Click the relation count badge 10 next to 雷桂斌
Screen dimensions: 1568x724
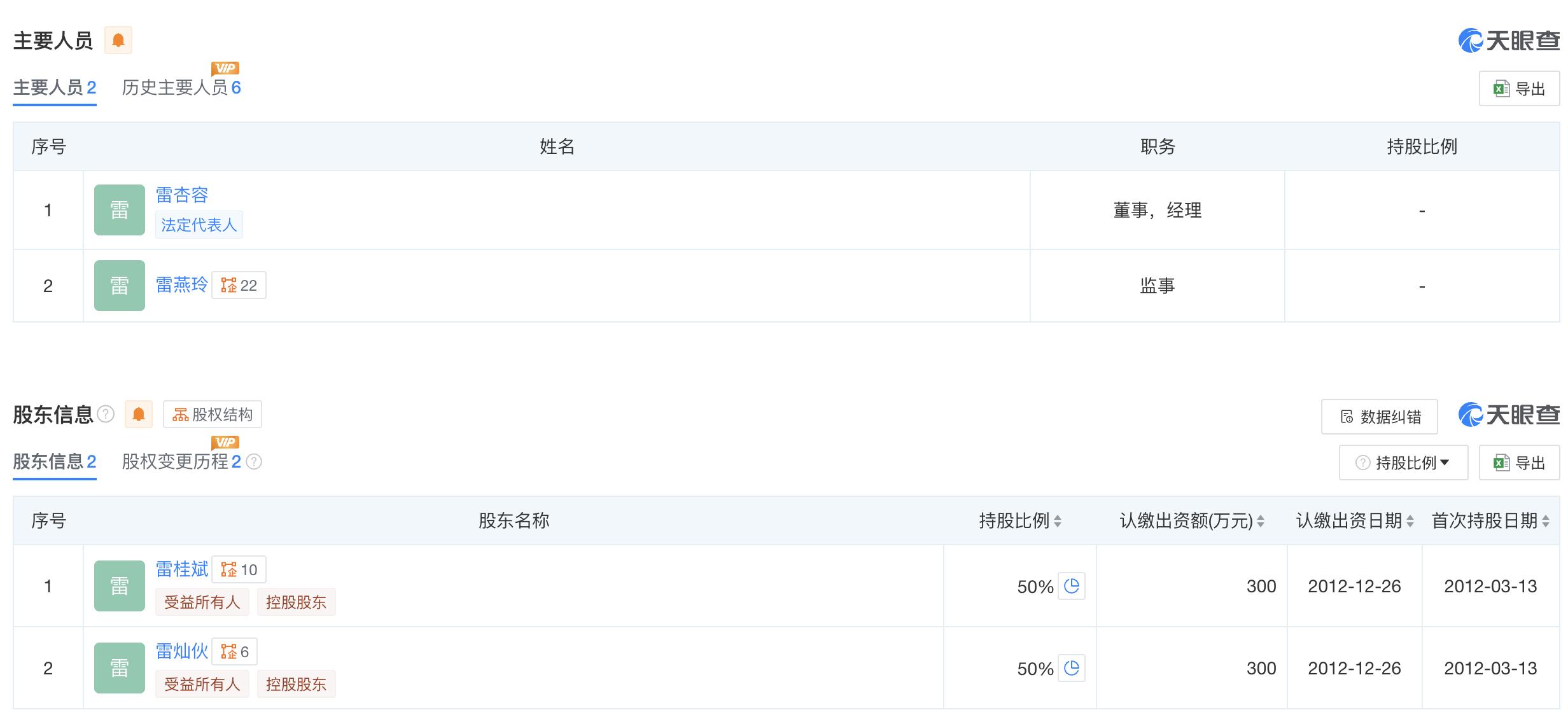click(x=239, y=569)
